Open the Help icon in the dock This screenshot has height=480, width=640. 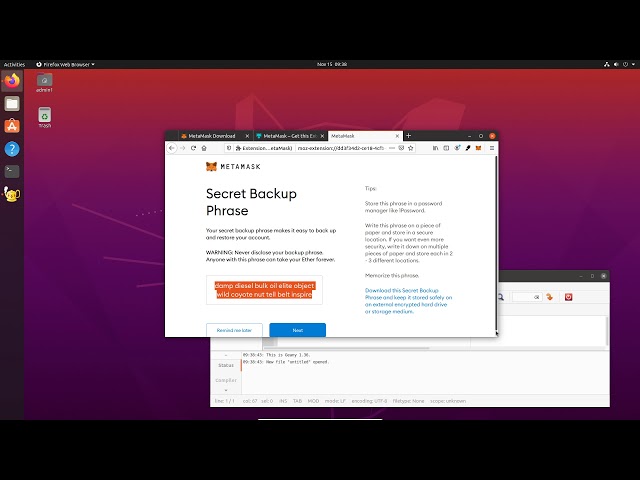pyautogui.click(x=12, y=149)
